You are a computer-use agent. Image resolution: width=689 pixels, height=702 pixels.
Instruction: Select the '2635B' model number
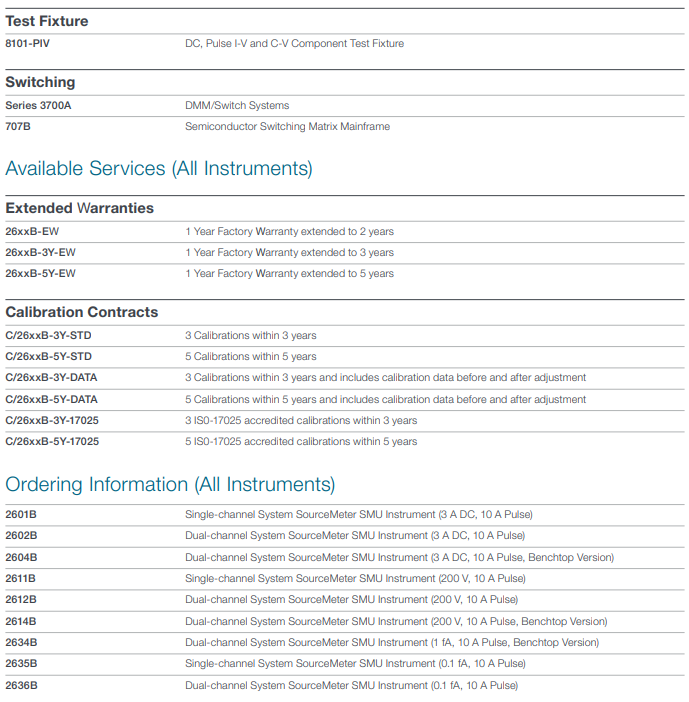[21, 663]
